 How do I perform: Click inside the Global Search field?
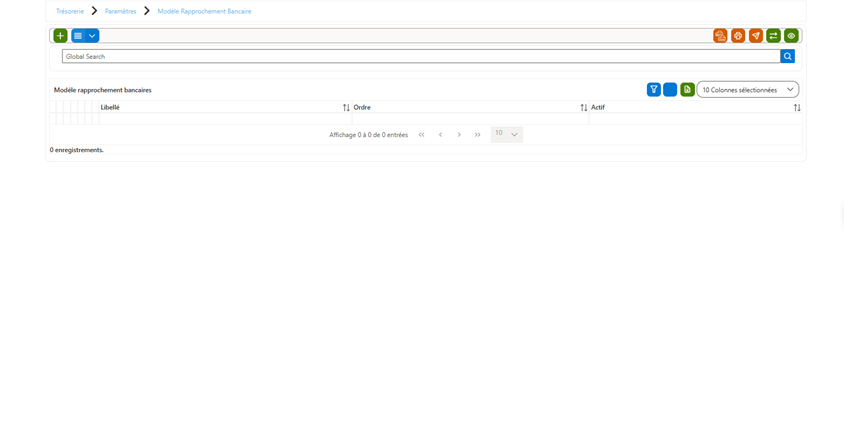coord(421,56)
